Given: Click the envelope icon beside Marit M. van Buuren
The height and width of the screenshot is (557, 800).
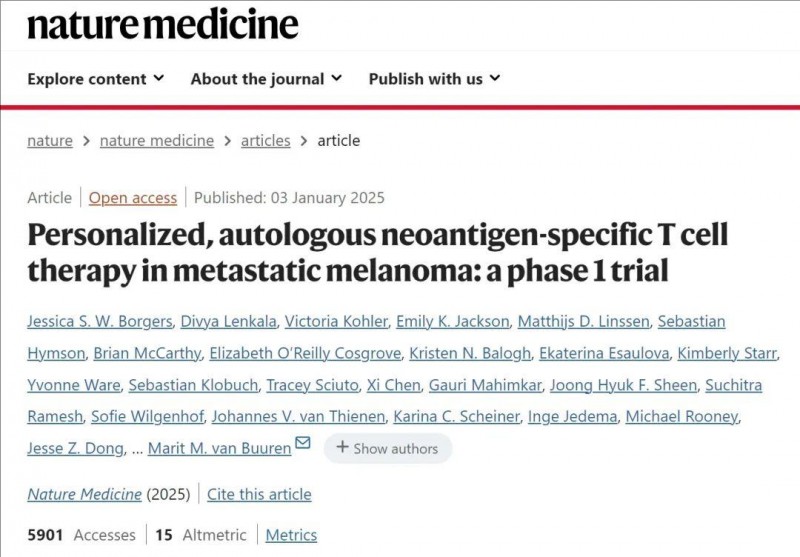Looking at the screenshot, I should click(x=303, y=442).
